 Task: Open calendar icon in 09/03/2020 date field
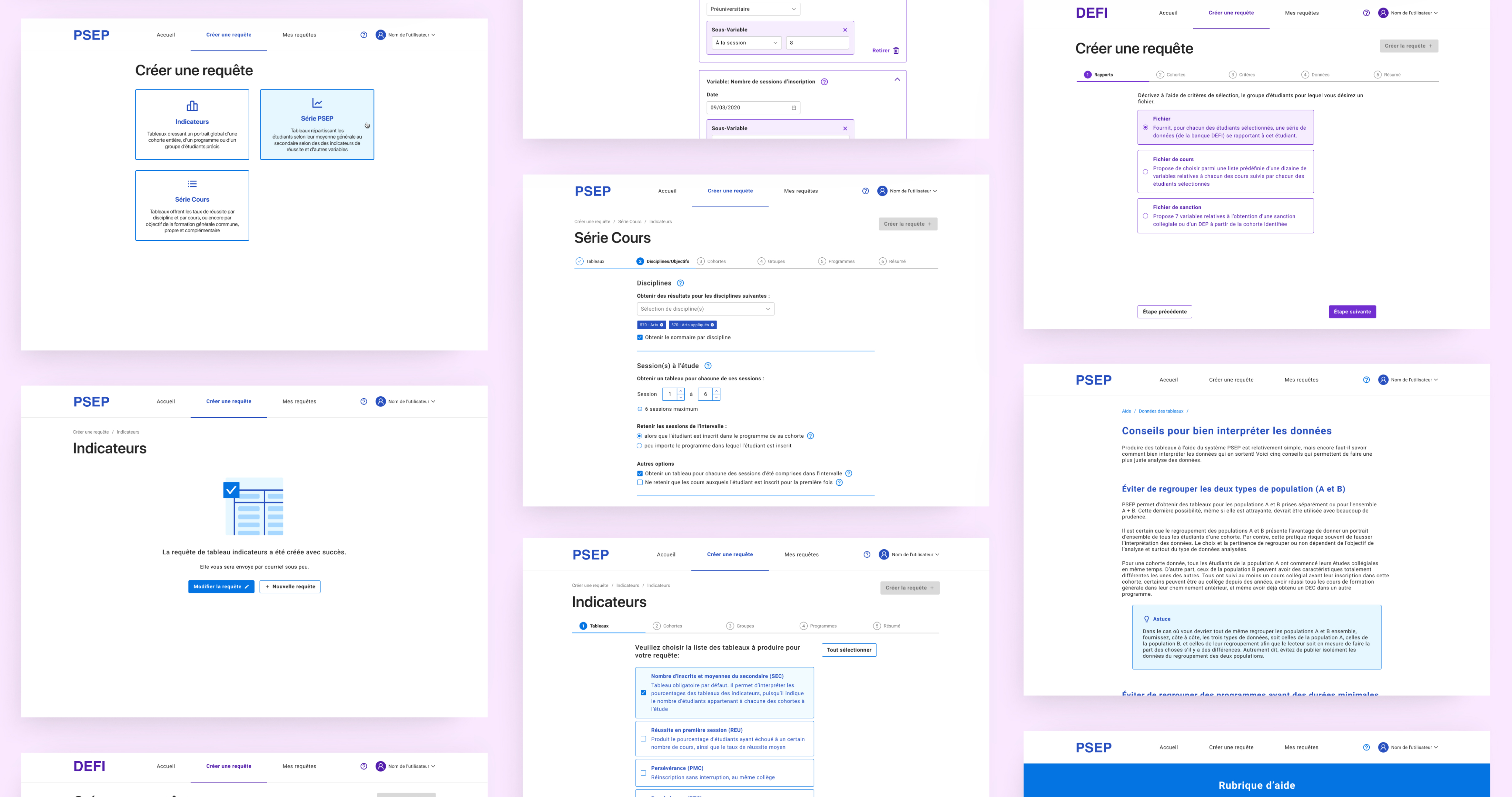click(x=794, y=107)
